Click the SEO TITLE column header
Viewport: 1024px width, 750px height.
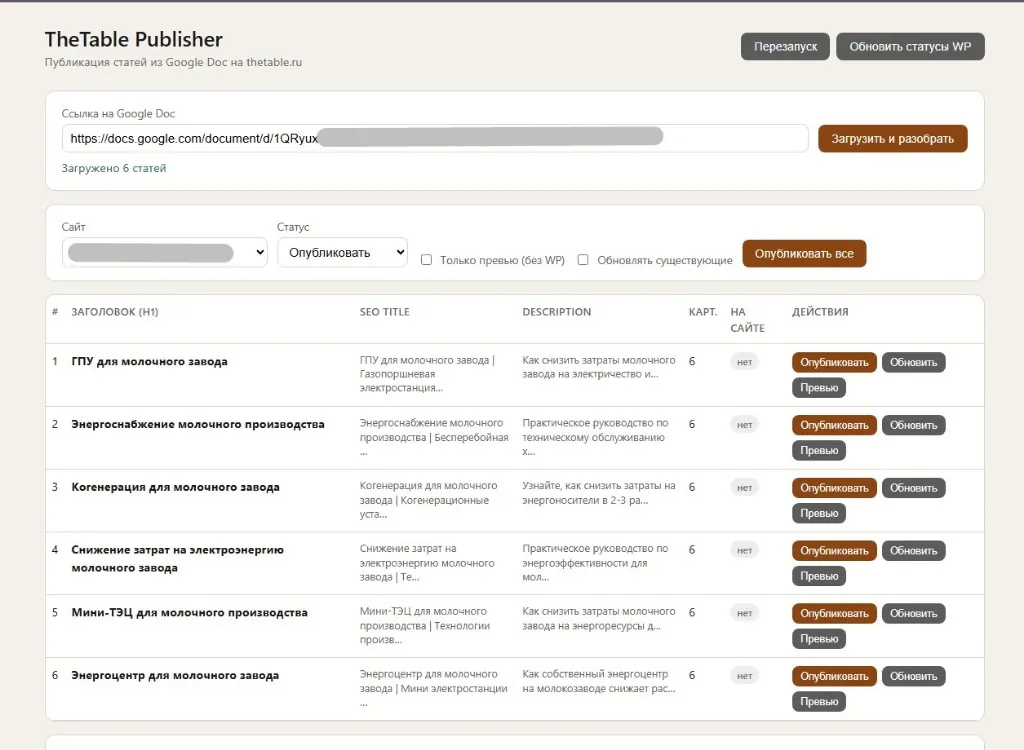click(x=385, y=312)
